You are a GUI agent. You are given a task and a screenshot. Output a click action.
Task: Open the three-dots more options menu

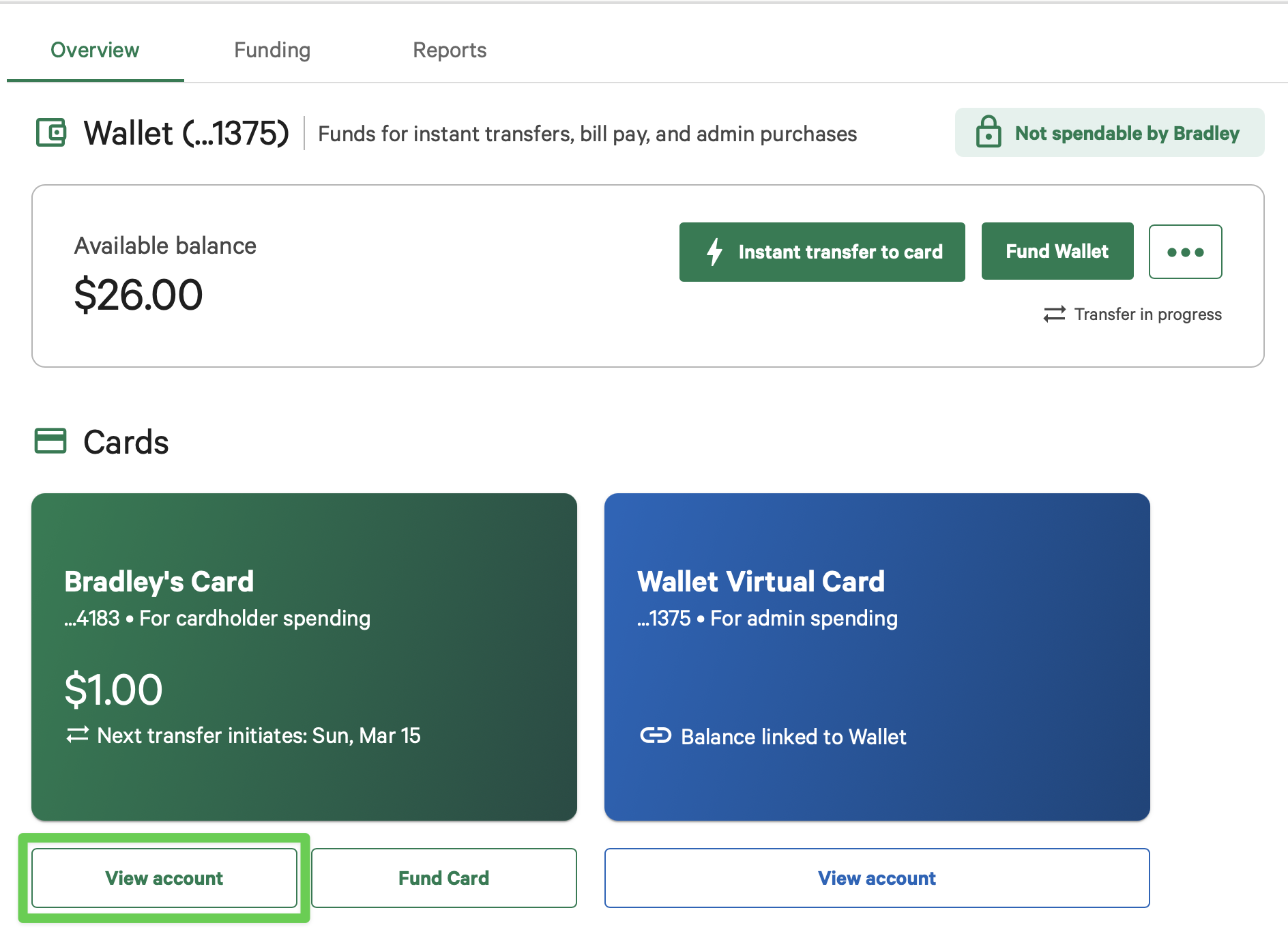[x=1185, y=252]
